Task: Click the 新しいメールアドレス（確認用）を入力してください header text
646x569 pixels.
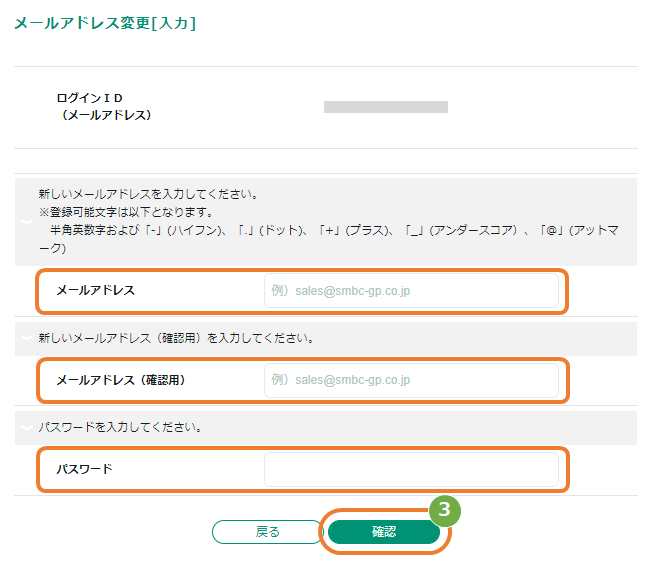Action: coord(176,338)
